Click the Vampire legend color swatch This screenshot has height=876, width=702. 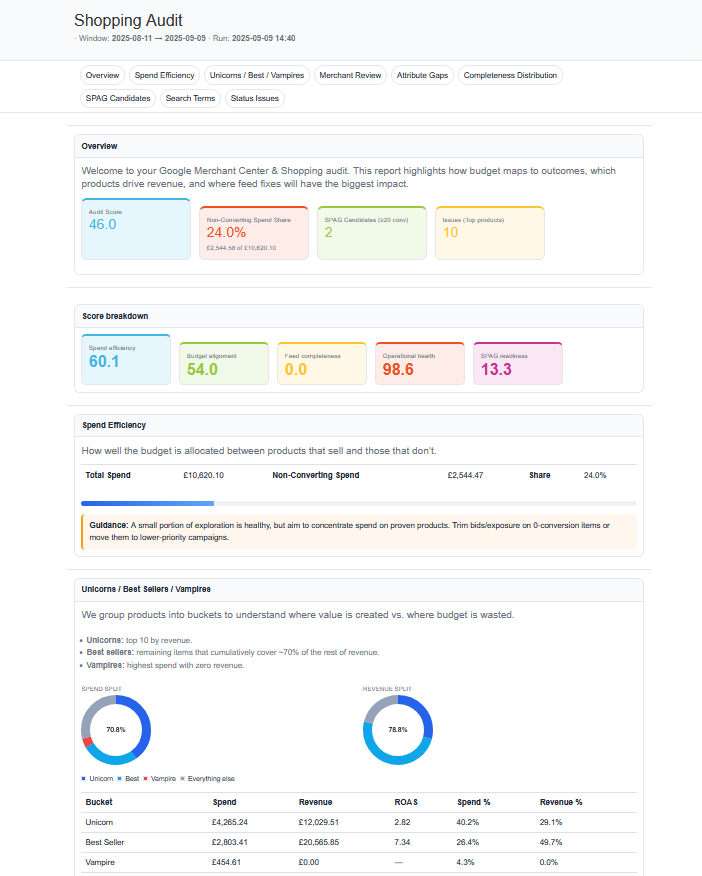(x=146, y=778)
